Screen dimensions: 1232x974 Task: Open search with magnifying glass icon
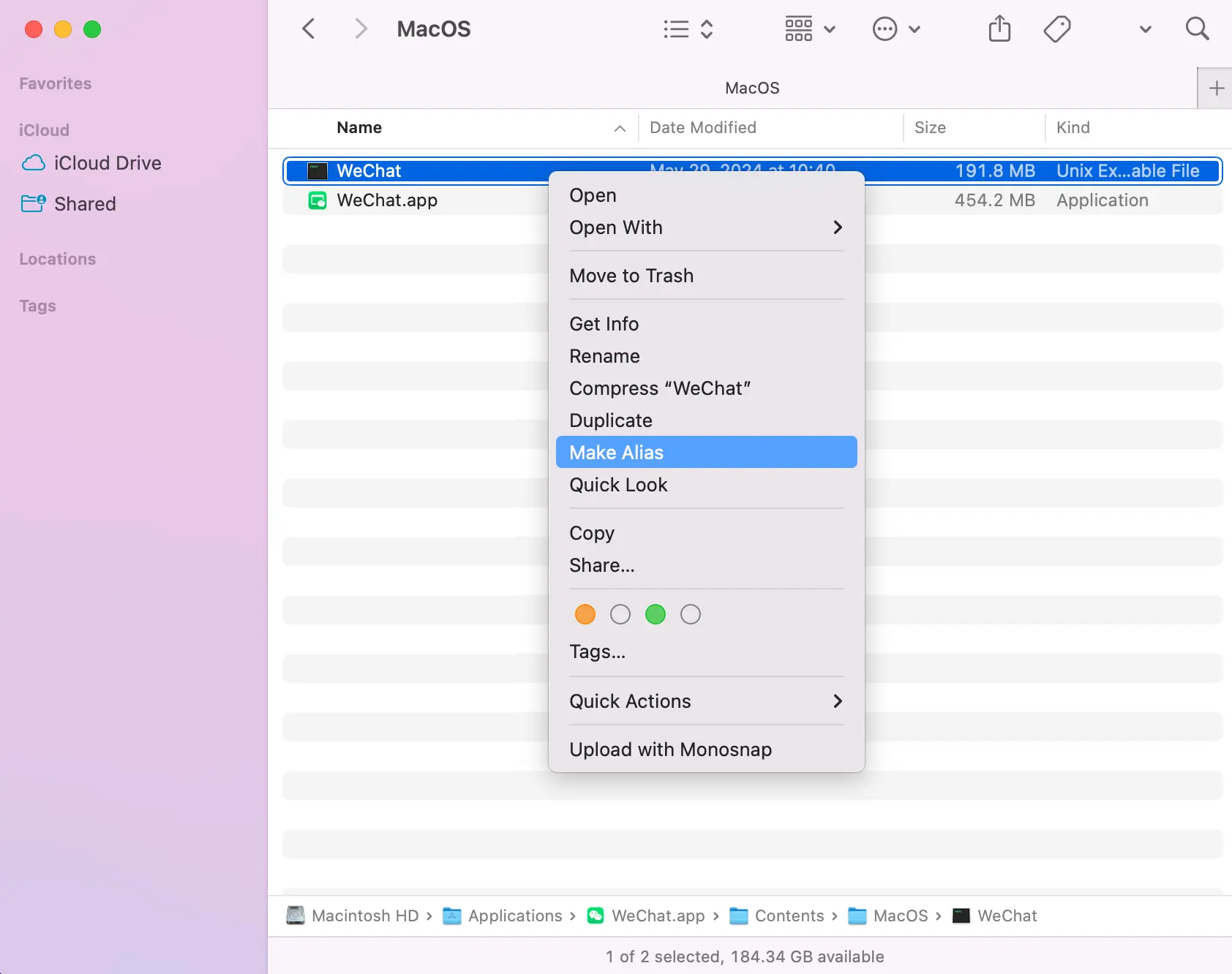click(x=1198, y=29)
